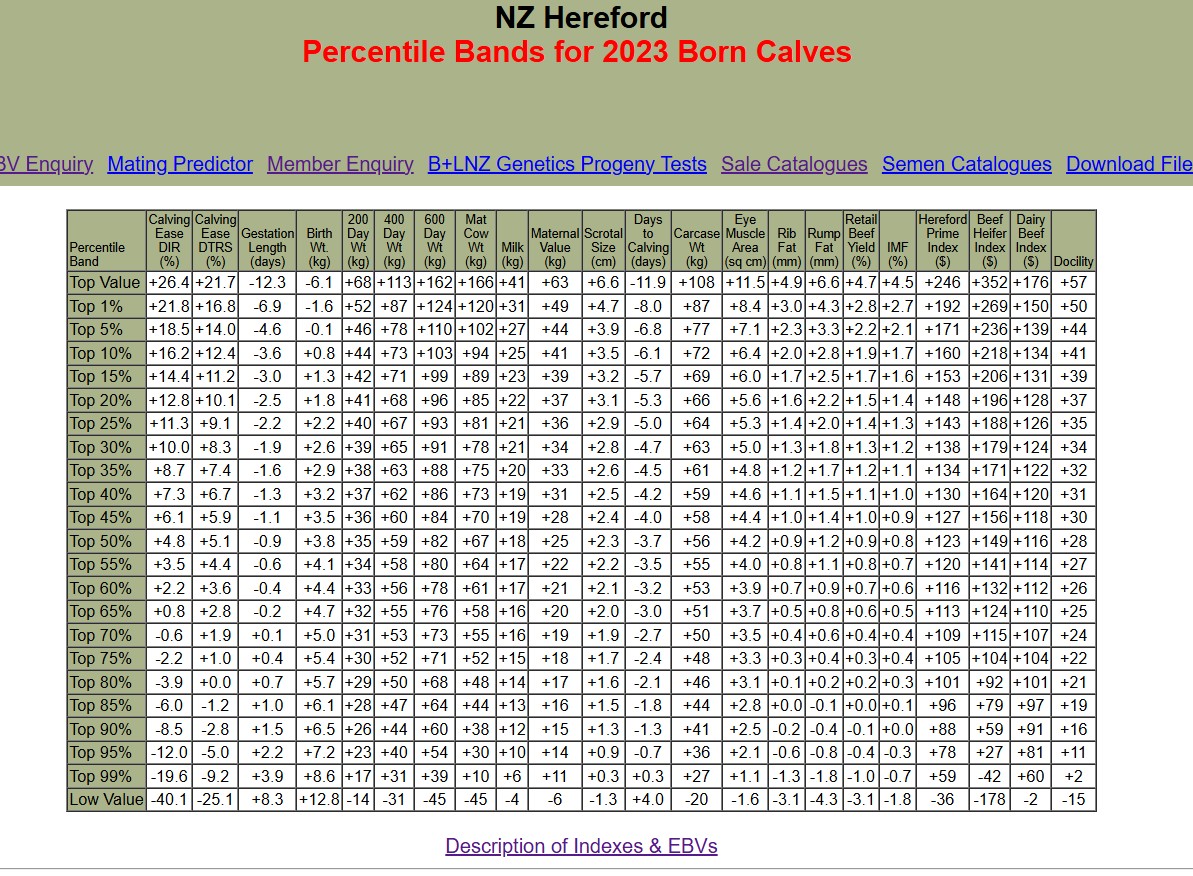Select the Top 5% row label

click(107, 330)
